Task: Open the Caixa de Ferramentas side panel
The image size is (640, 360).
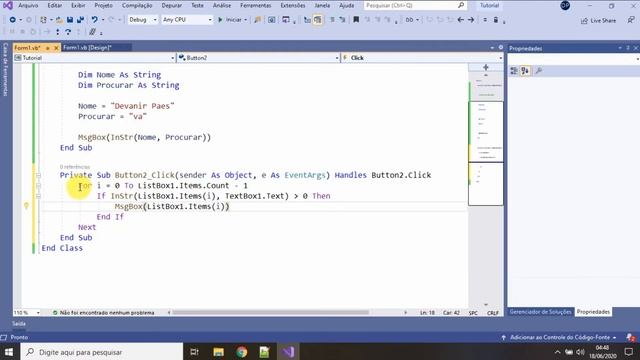Action: [5, 69]
